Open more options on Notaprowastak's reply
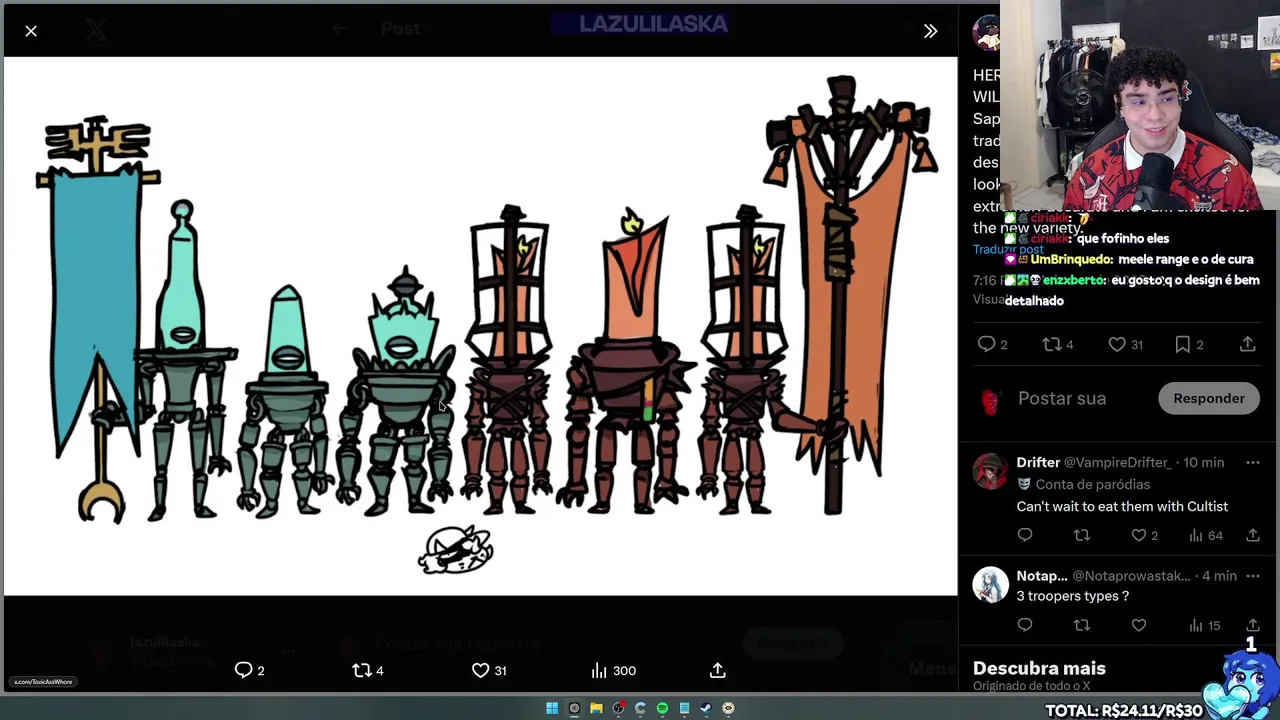Viewport: 1280px width, 720px height. coord(1253,575)
